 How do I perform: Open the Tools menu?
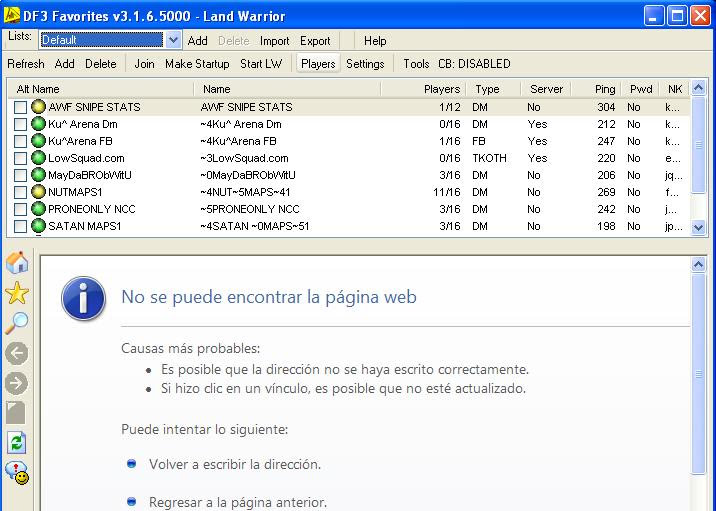click(416, 64)
